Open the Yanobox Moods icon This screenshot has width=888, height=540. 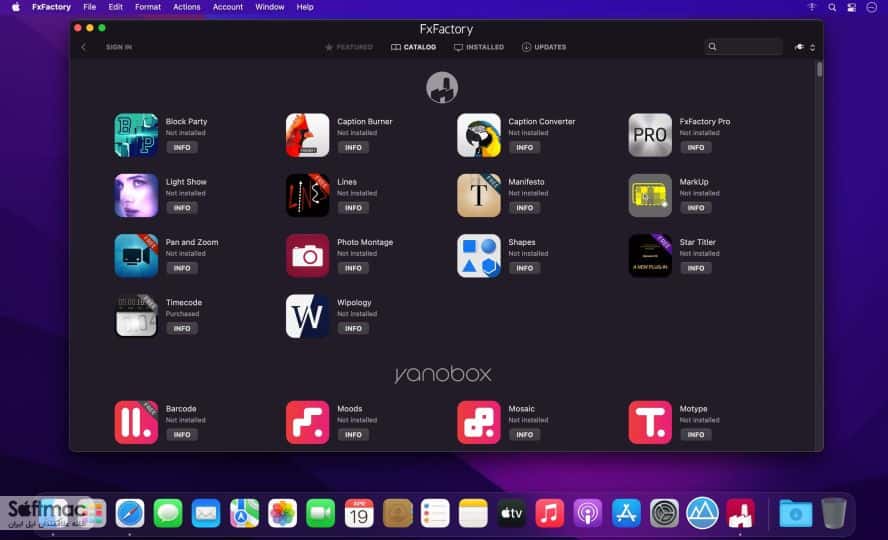(308, 423)
